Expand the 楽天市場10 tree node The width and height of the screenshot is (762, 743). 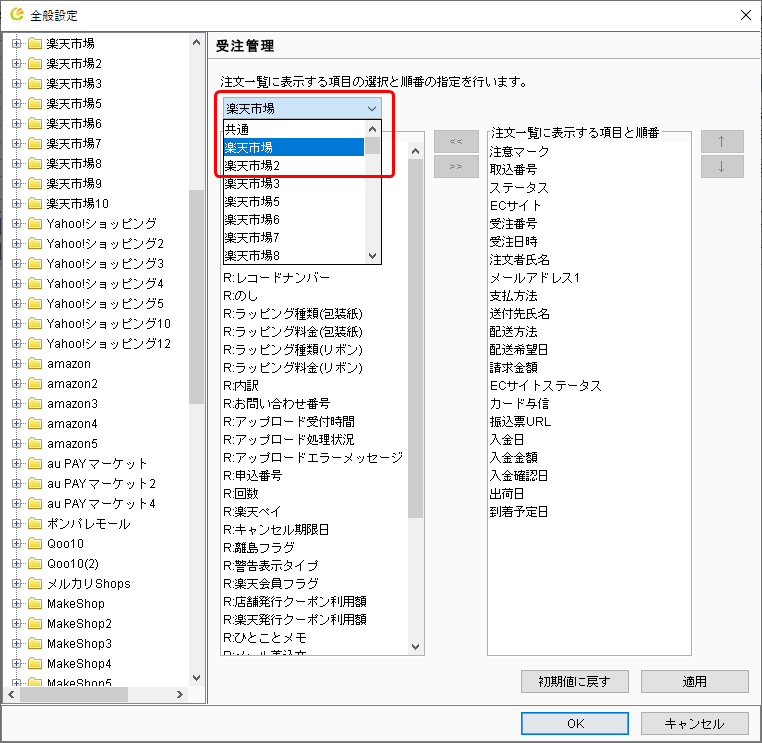click(17, 204)
